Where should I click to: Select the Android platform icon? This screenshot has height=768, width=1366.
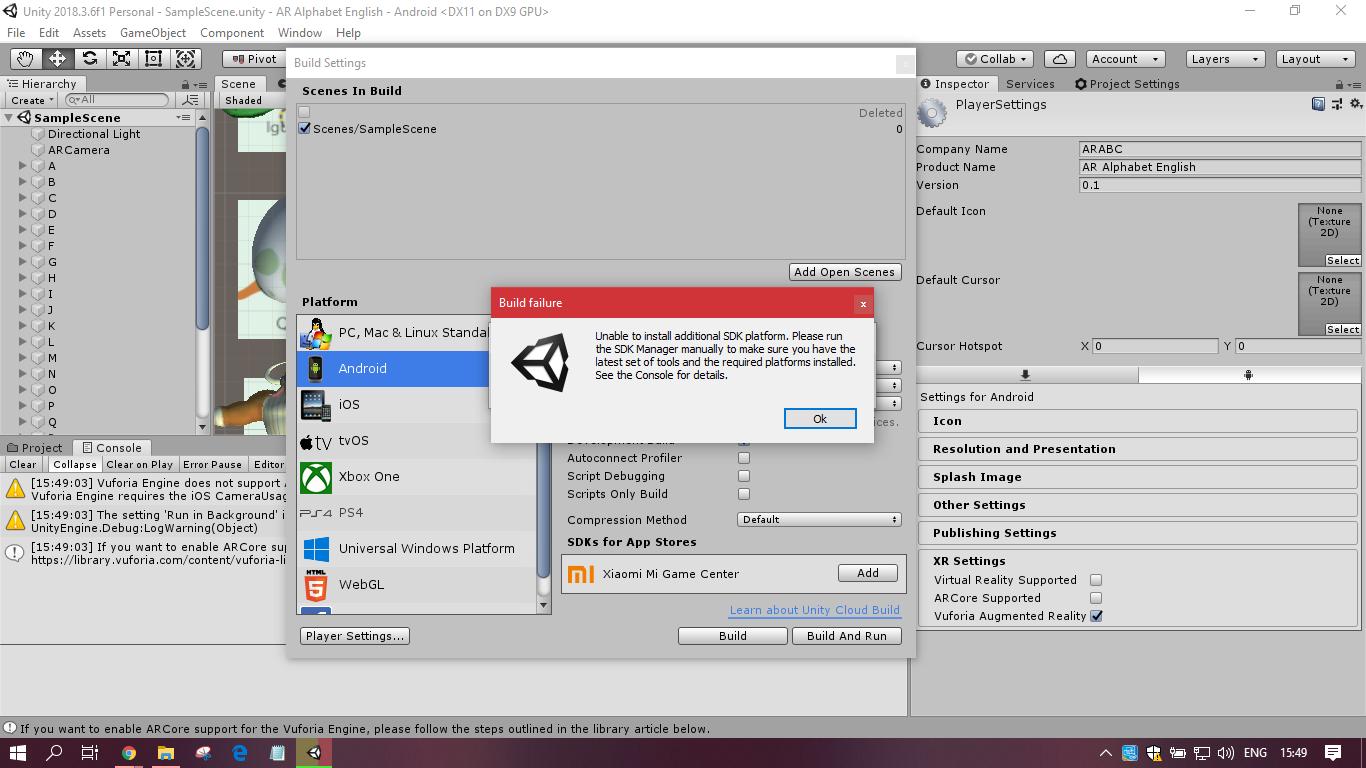315,369
